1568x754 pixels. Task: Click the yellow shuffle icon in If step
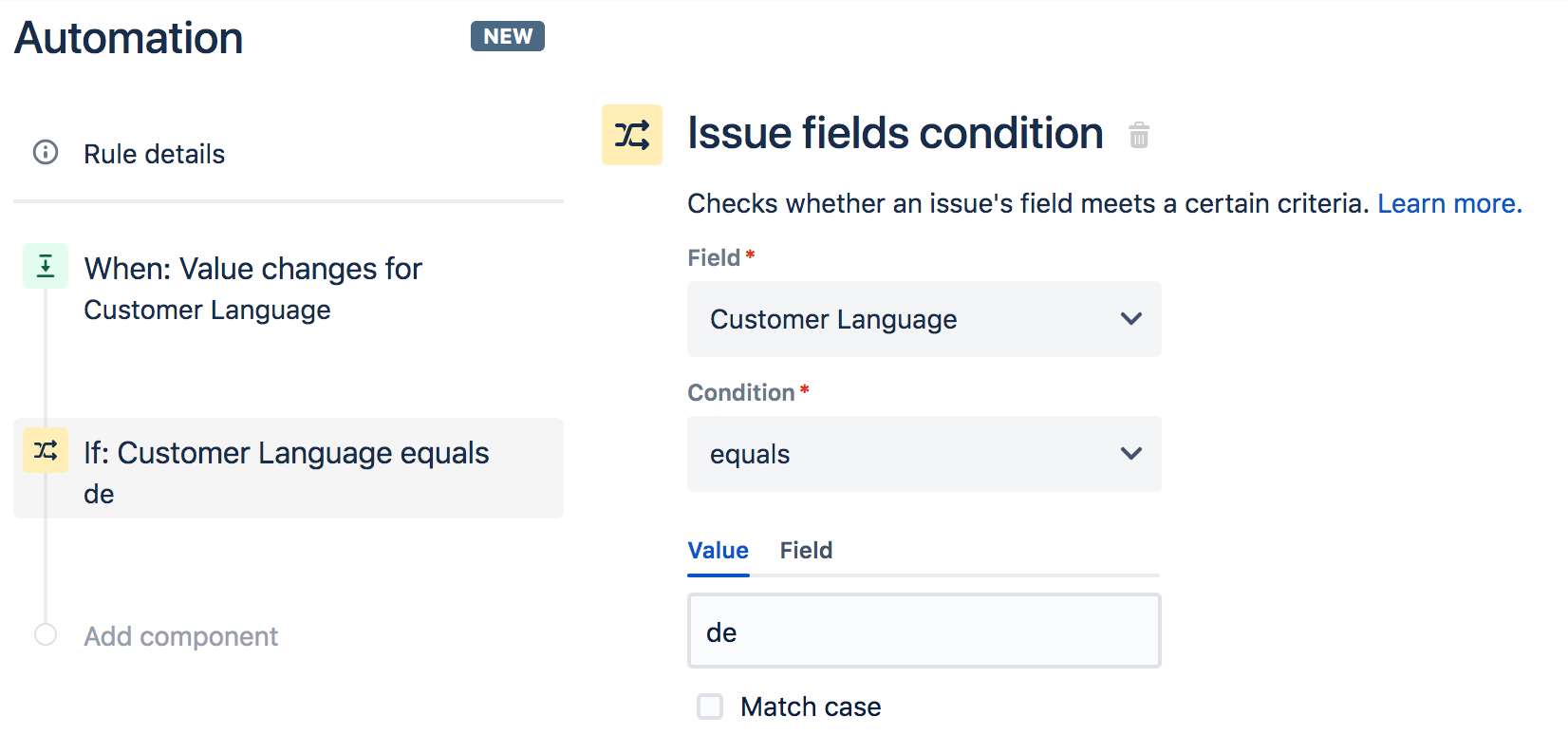coord(46,450)
